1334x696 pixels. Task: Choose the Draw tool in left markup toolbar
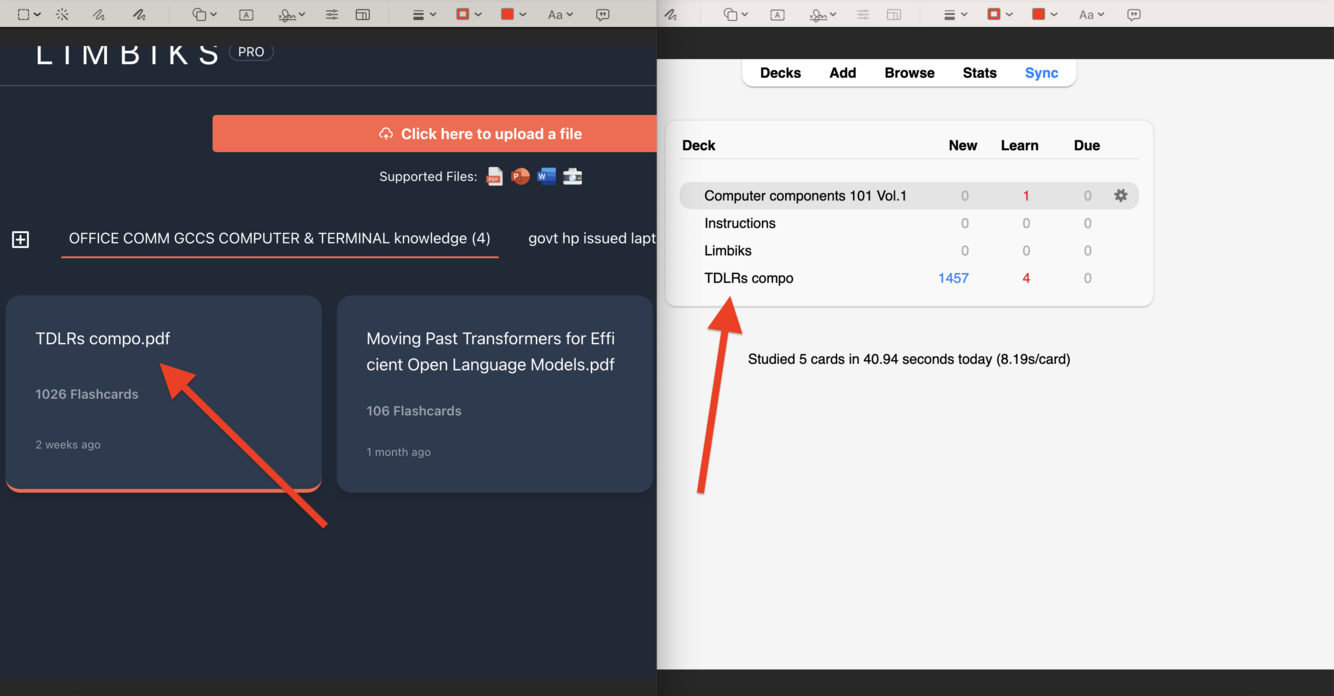(x=139, y=15)
